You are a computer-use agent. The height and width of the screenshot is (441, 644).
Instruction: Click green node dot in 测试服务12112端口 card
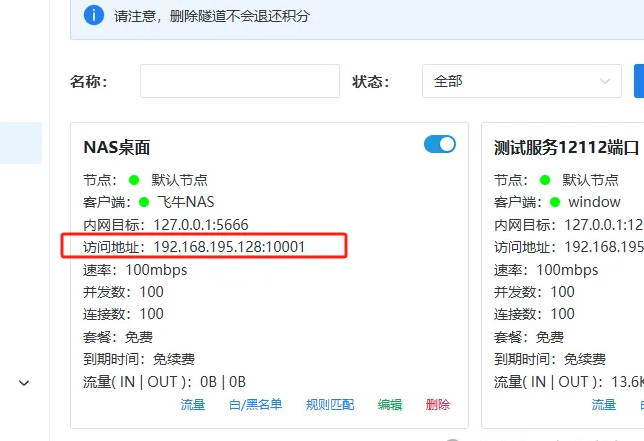545,180
